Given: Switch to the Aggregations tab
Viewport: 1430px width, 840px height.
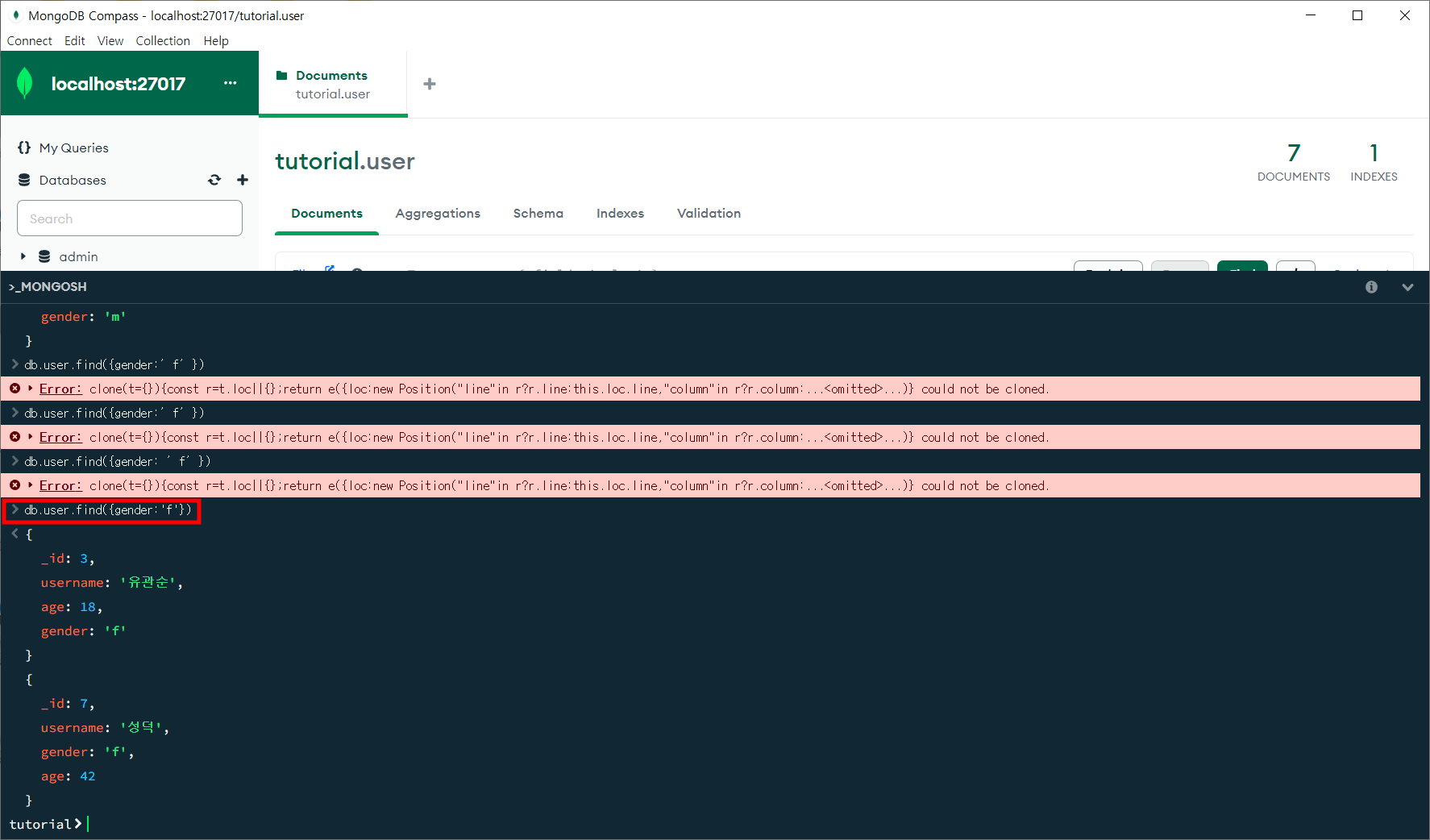Looking at the screenshot, I should point(438,213).
